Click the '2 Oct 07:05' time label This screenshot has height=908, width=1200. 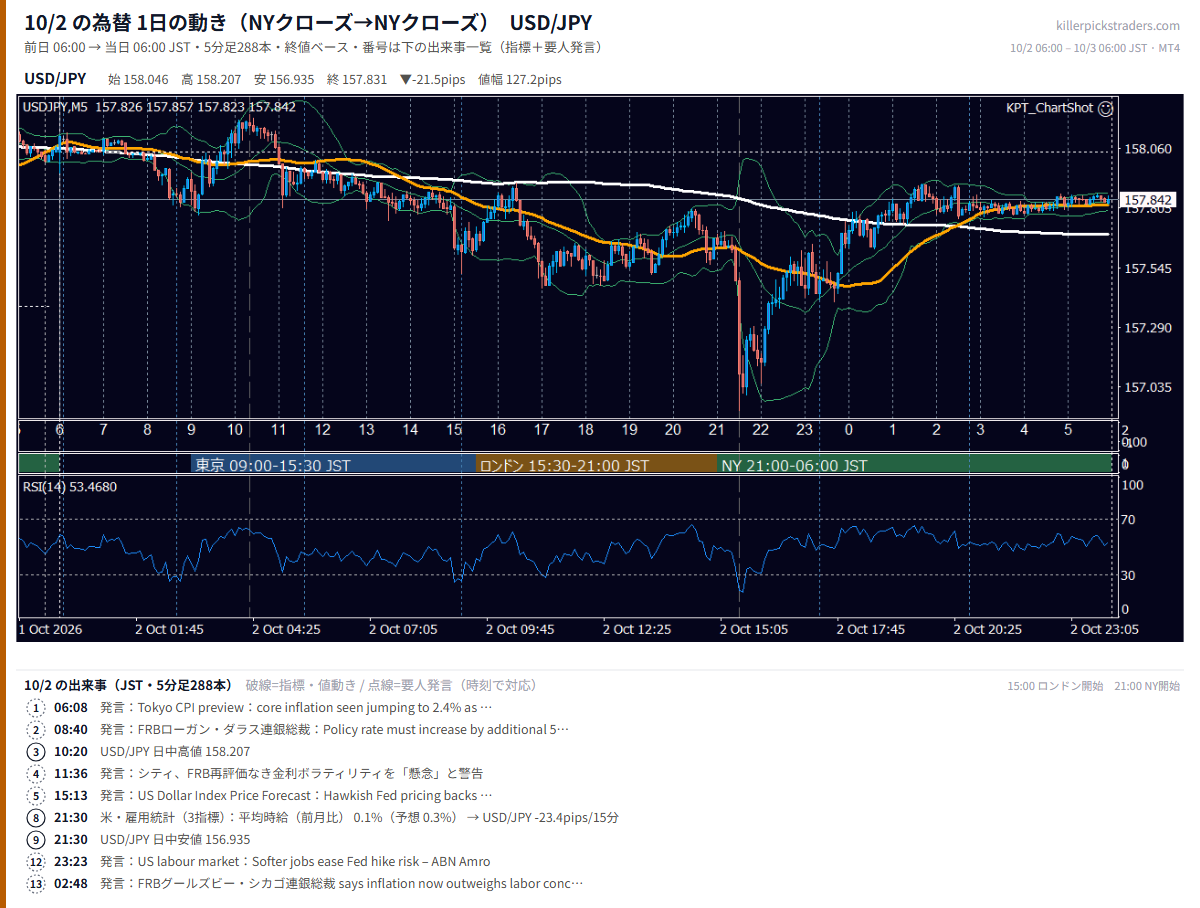click(x=403, y=629)
